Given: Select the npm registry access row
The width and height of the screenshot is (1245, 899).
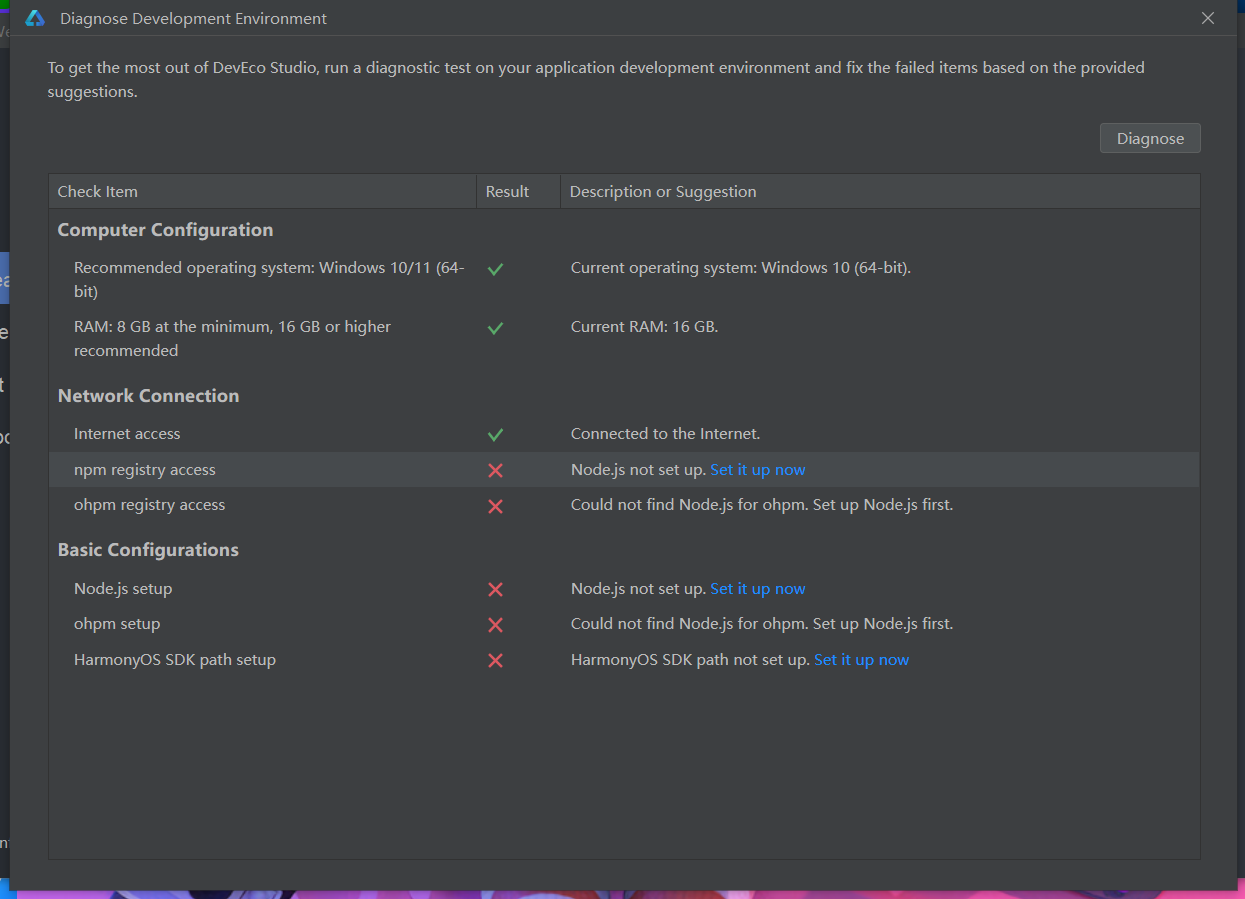Looking at the screenshot, I should click(145, 470).
